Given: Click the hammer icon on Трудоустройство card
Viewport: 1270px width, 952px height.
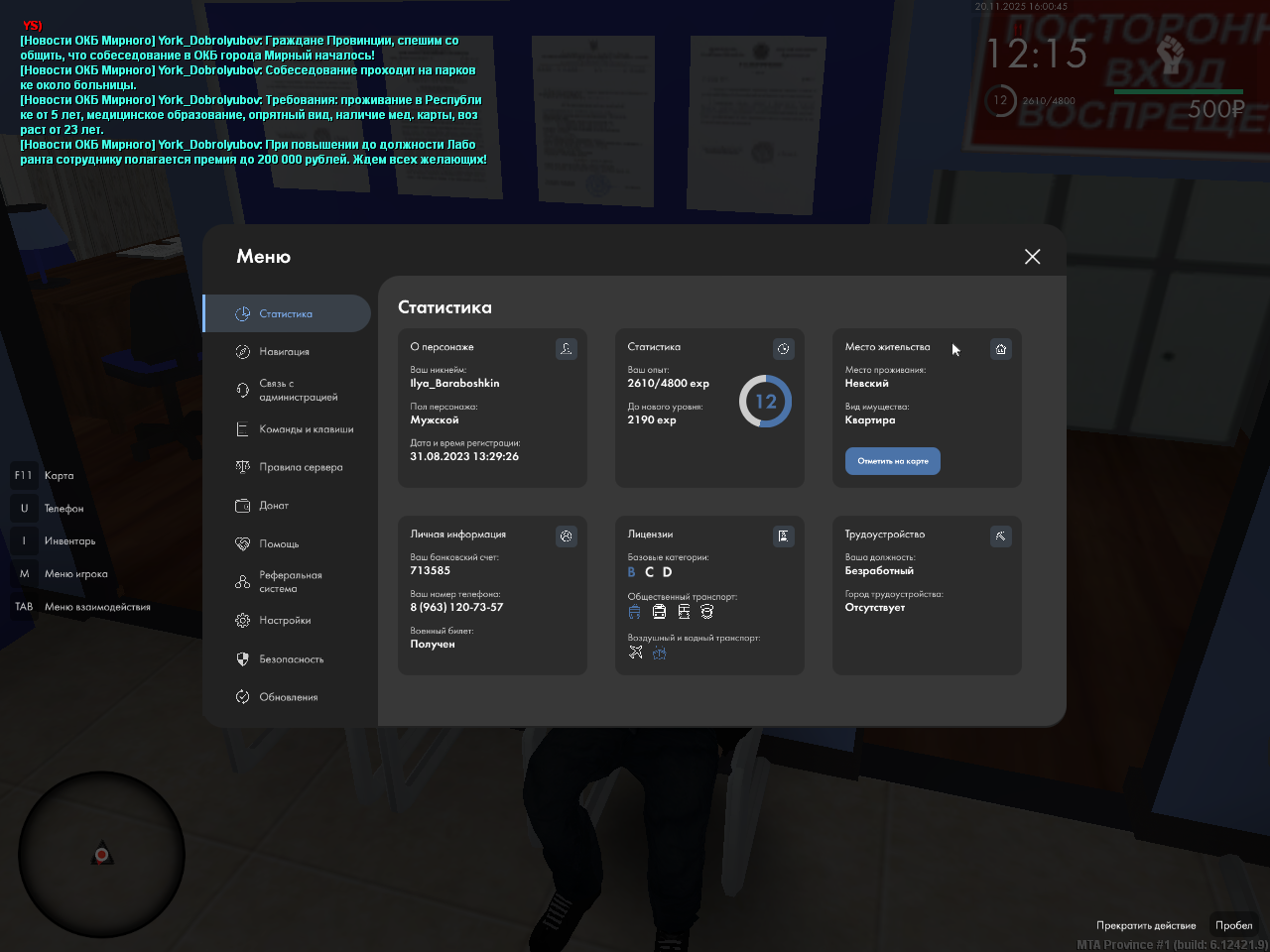Looking at the screenshot, I should coord(1000,535).
